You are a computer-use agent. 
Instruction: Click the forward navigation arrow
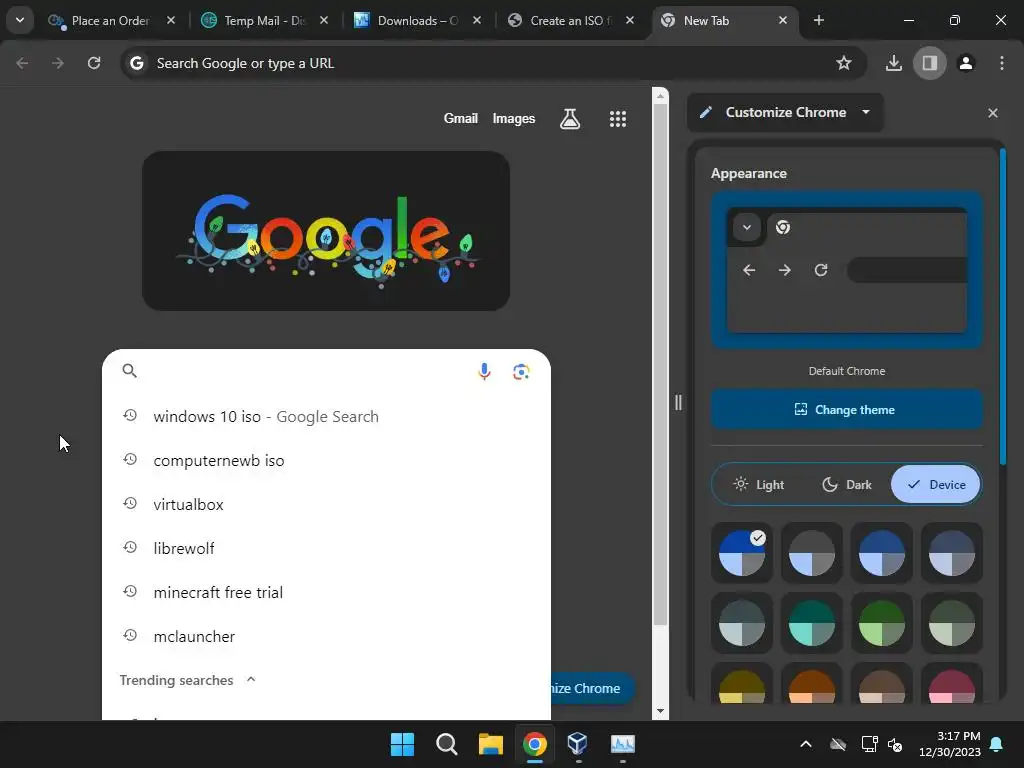(58, 63)
